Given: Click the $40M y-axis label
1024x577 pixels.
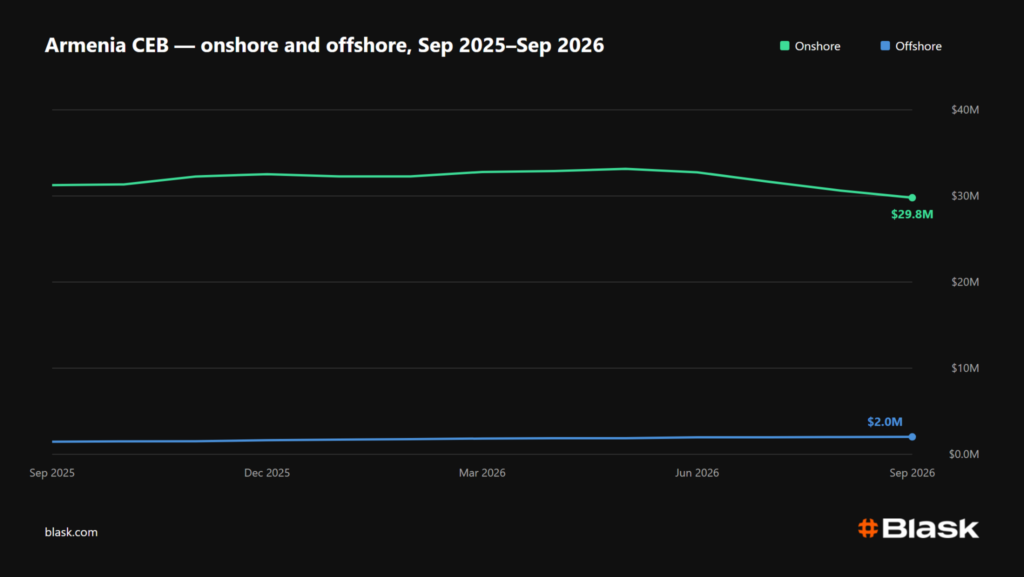Looking at the screenshot, I should 965,110.
